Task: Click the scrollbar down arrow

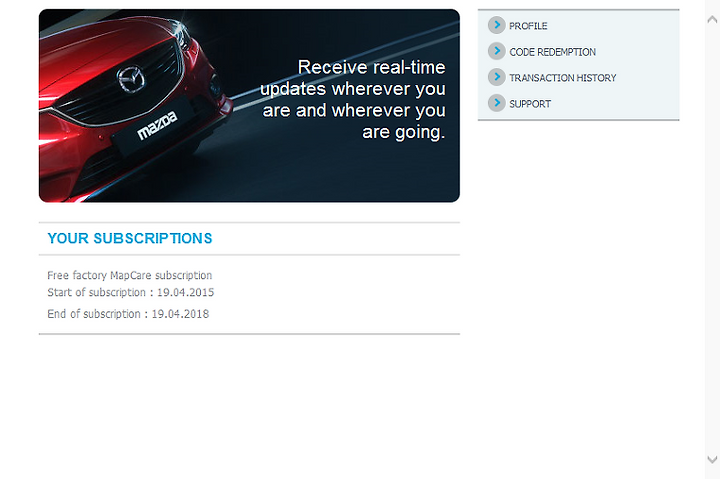Action: click(712, 459)
